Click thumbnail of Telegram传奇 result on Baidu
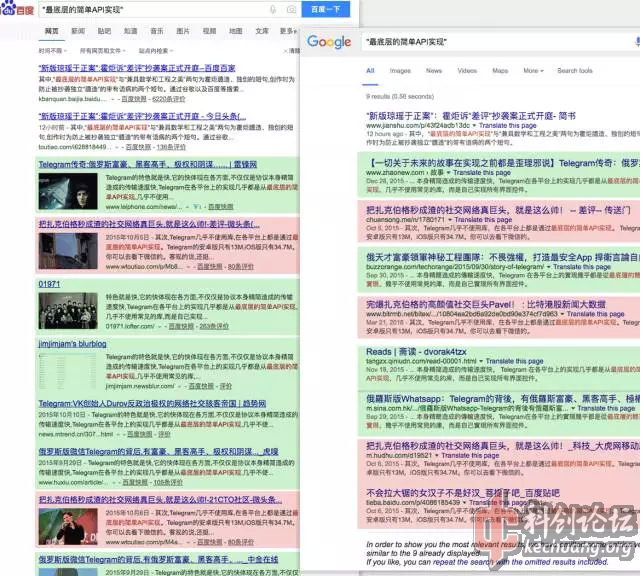The width and height of the screenshot is (644, 576). tap(66, 190)
